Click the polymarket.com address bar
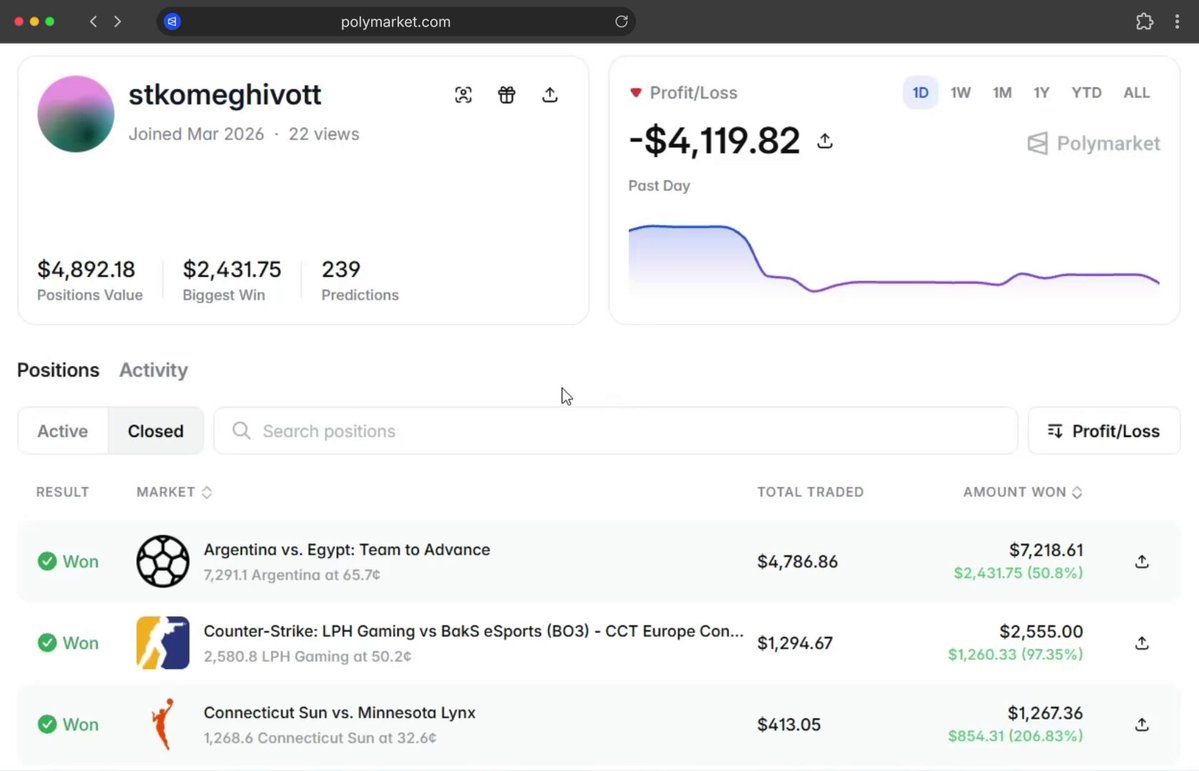Image resolution: width=1199 pixels, height=771 pixels. pos(395,21)
